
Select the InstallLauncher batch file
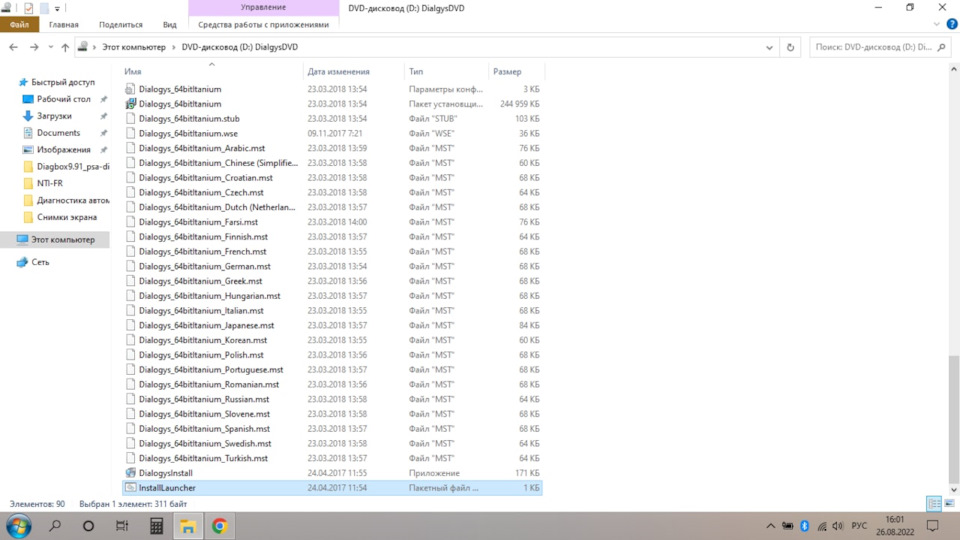(x=332, y=488)
